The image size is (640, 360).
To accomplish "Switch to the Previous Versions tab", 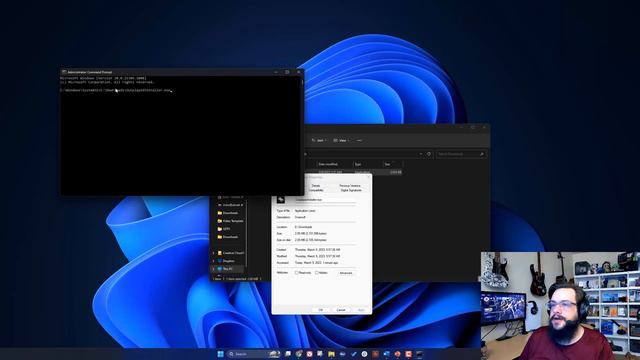I will [350, 186].
